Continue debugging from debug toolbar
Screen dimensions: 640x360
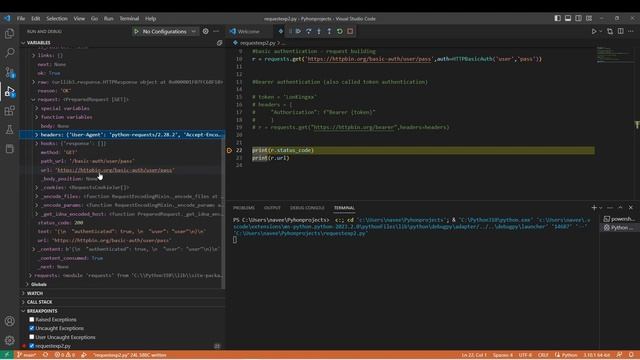[x=298, y=31]
